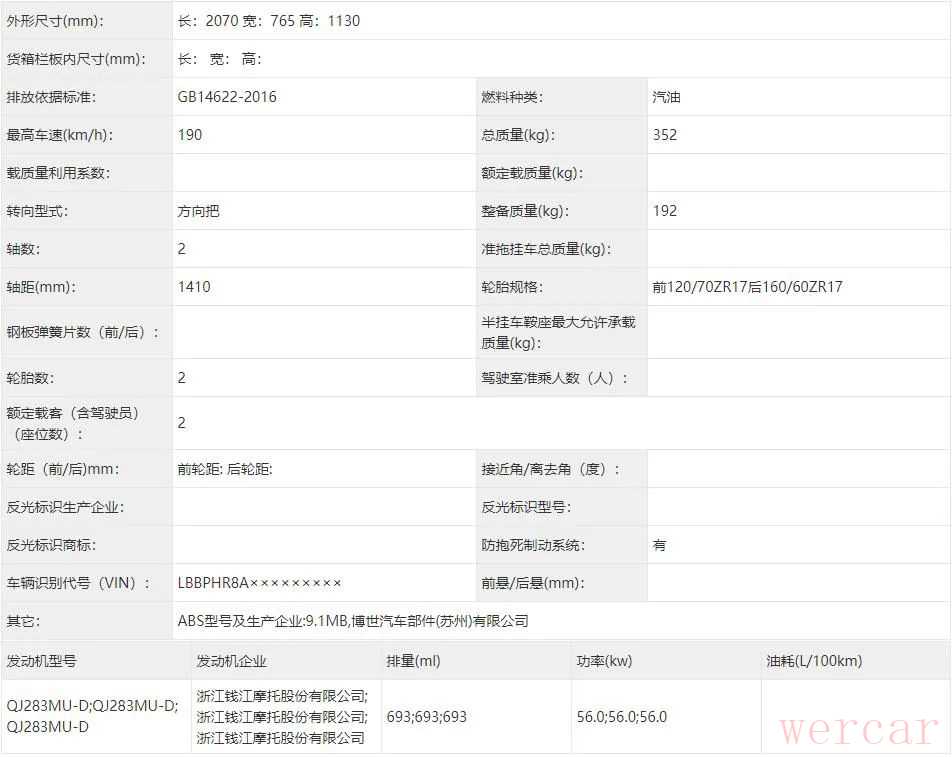
Task: Click the total mass value 352
Action: [665, 135]
